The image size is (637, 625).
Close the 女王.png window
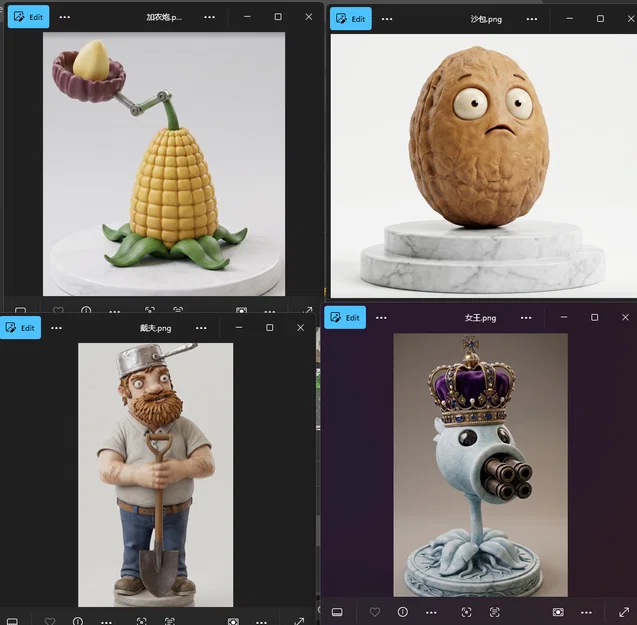tap(625, 317)
